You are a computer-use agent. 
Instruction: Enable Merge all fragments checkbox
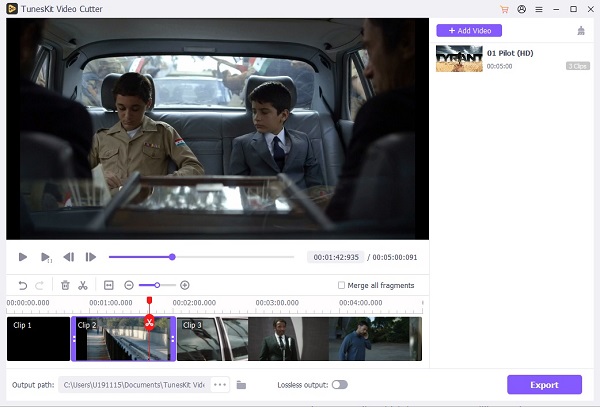click(342, 285)
